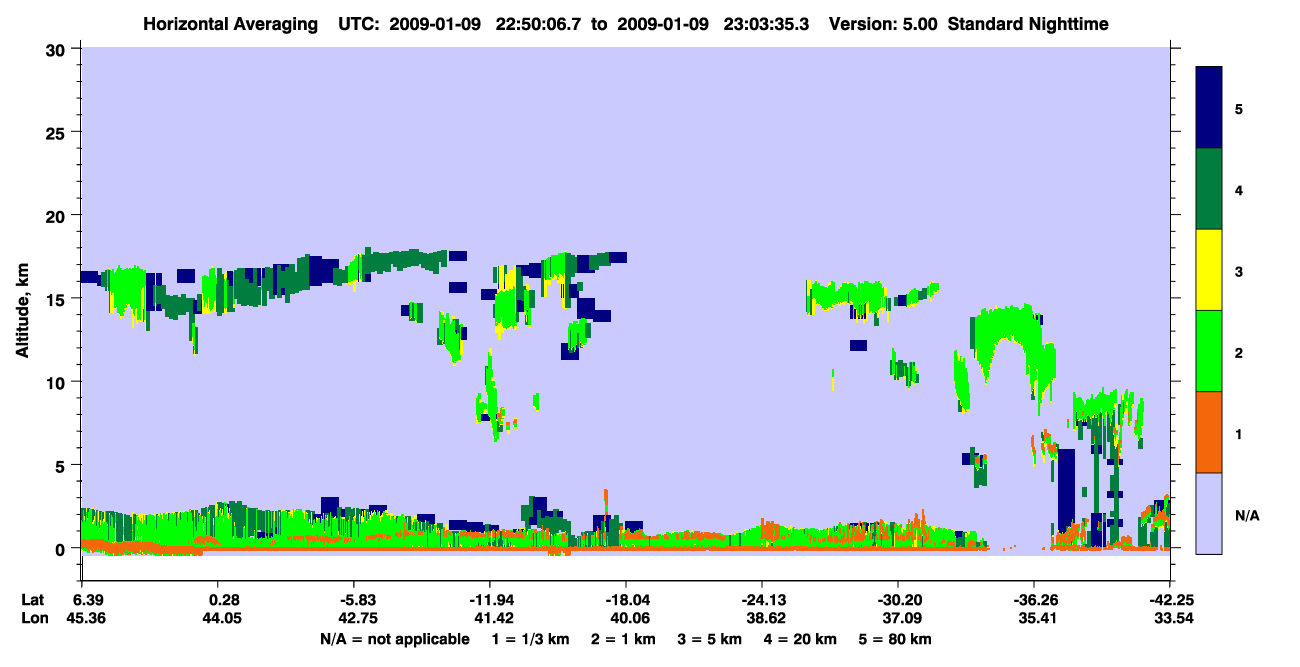Click legend text '2 = 1 km'
This screenshot has width=1300, height=667.
click(x=625, y=639)
